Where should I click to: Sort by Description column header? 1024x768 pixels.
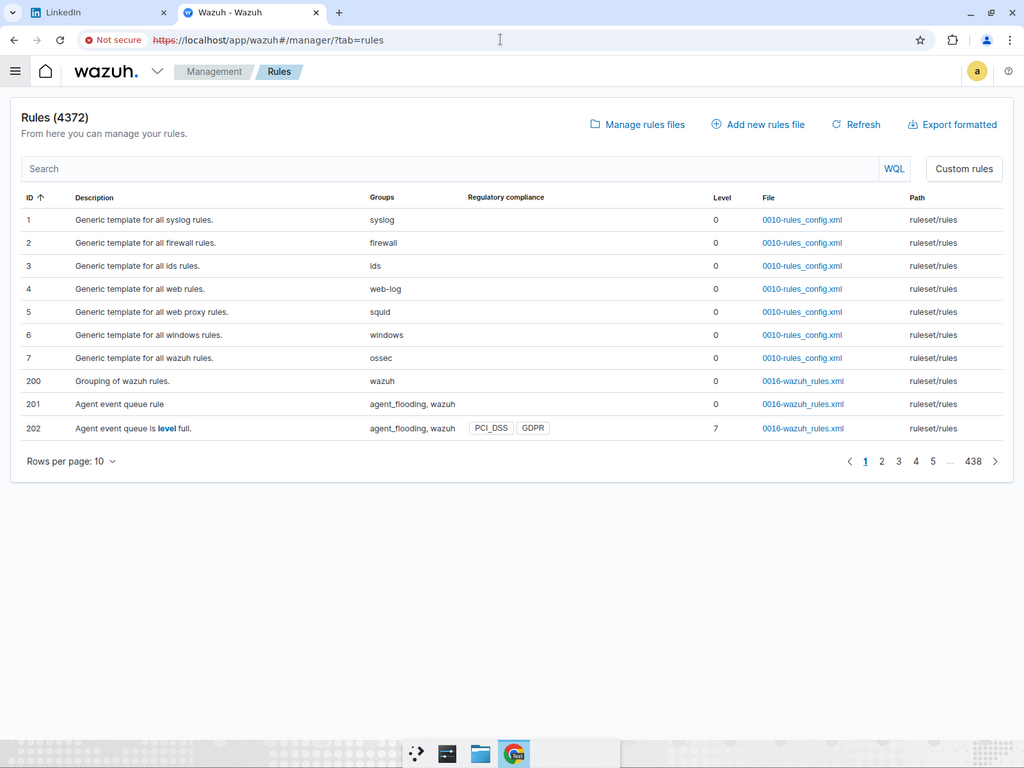pyautogui.click(x=94, y=197)
